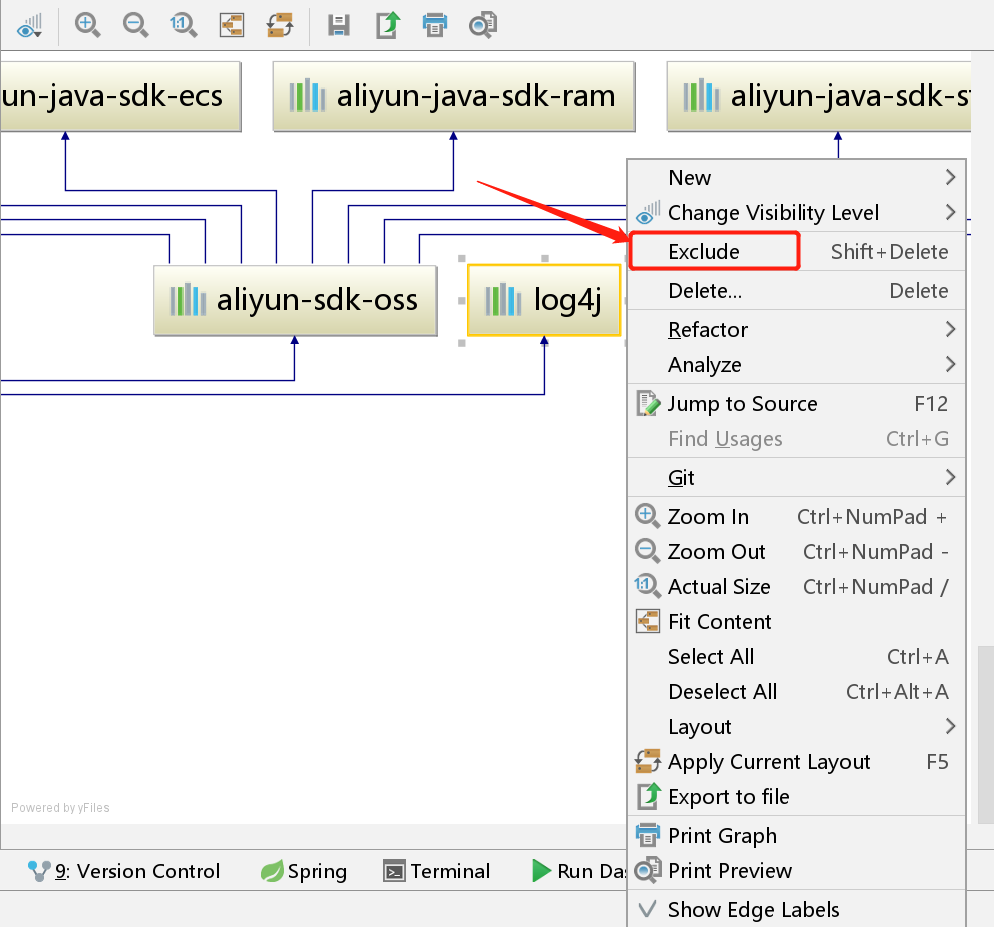Choose Zoom Out from context menu

[x=797, y=552]
